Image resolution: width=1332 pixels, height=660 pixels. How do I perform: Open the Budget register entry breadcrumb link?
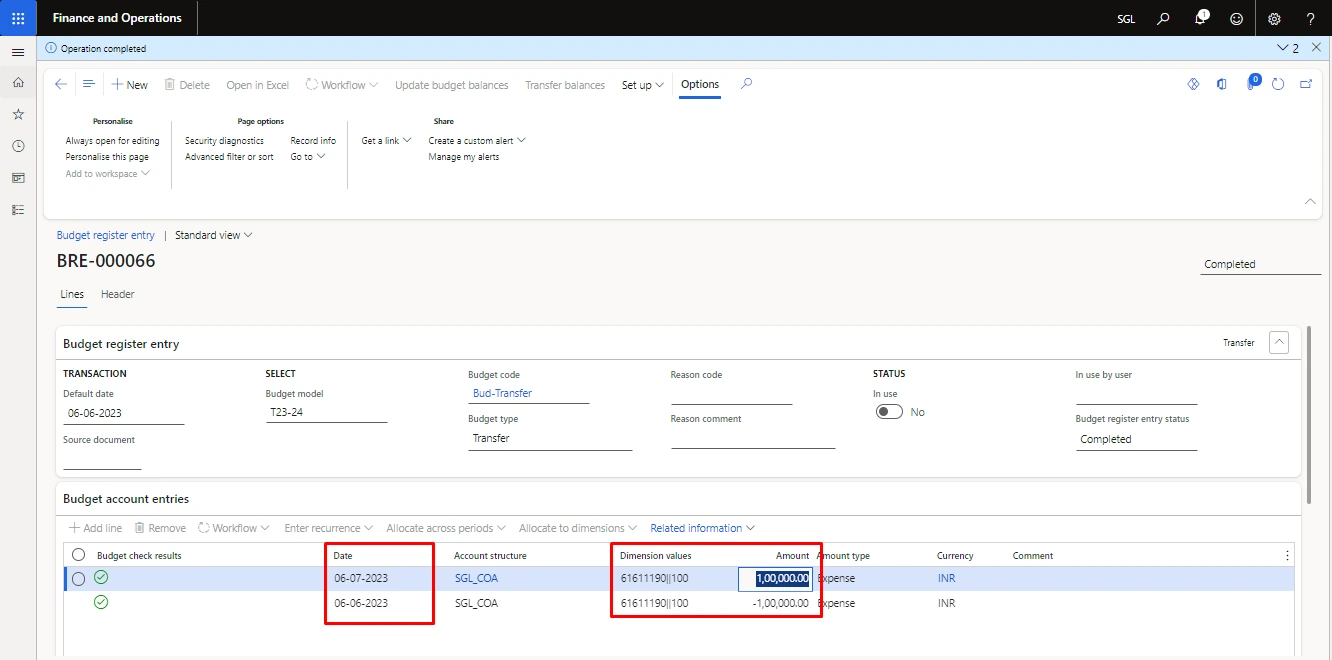(x=106, y=235)
